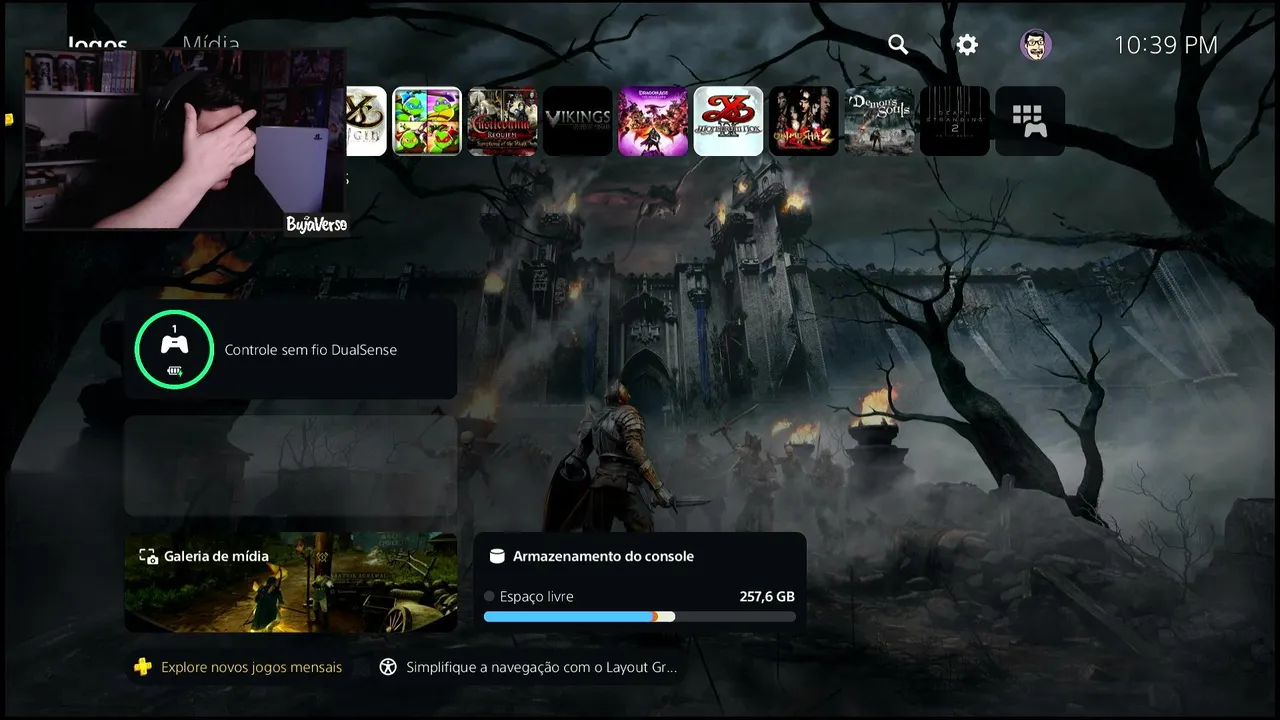The image size is (1280, 720).
Task: Open the Game Library grid icon
Action: (x=1030, y=121)
